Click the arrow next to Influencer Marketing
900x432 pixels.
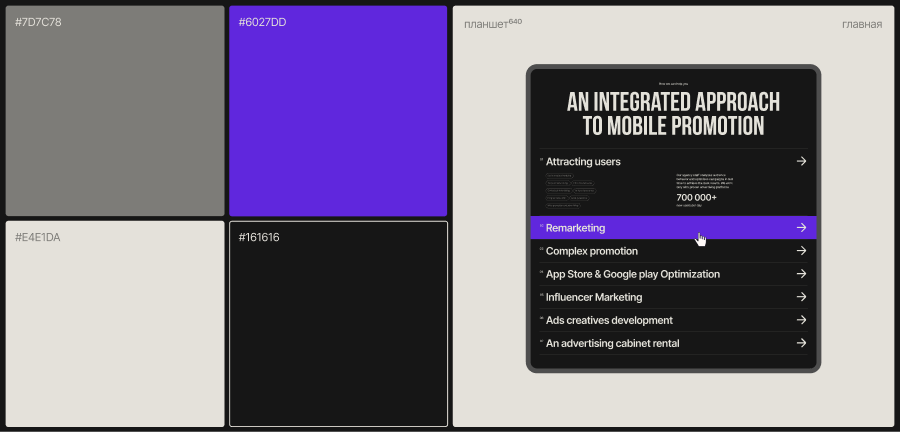click(801, 297)
